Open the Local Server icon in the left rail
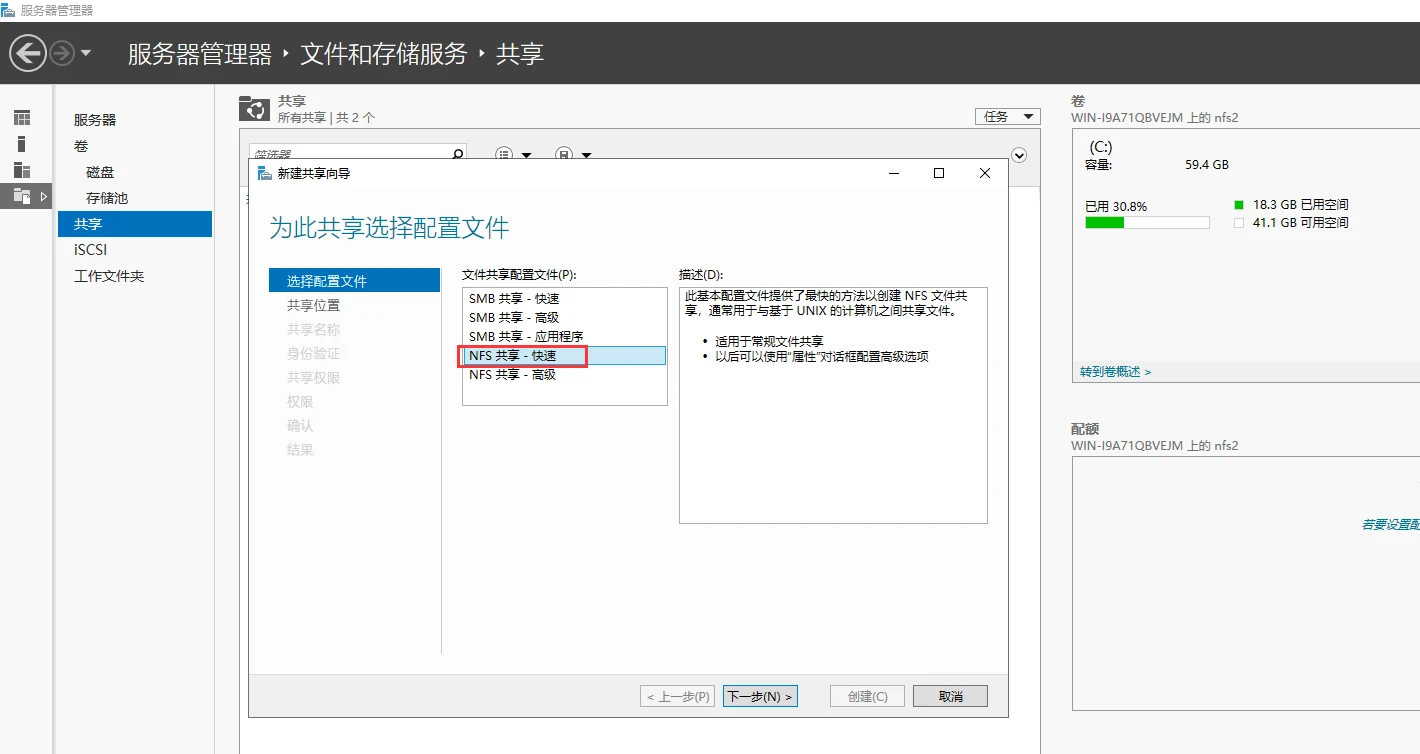 tap(22, 144)
